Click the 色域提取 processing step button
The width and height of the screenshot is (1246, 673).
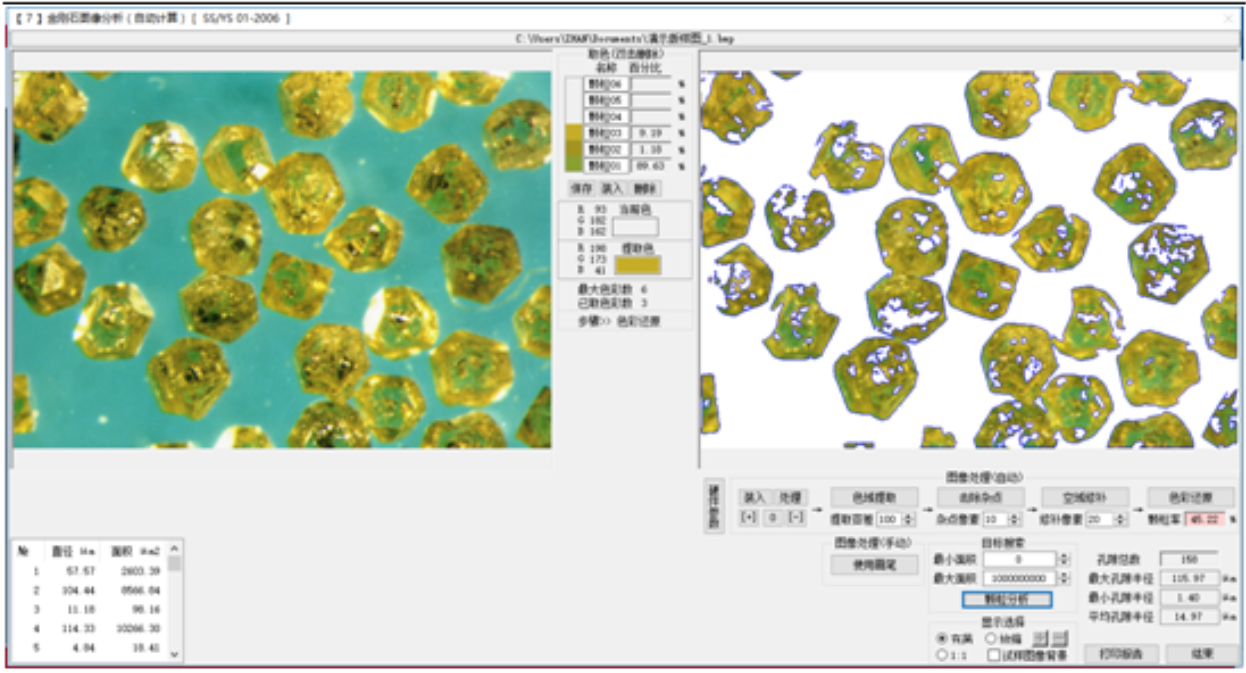[x=873, y=497]
